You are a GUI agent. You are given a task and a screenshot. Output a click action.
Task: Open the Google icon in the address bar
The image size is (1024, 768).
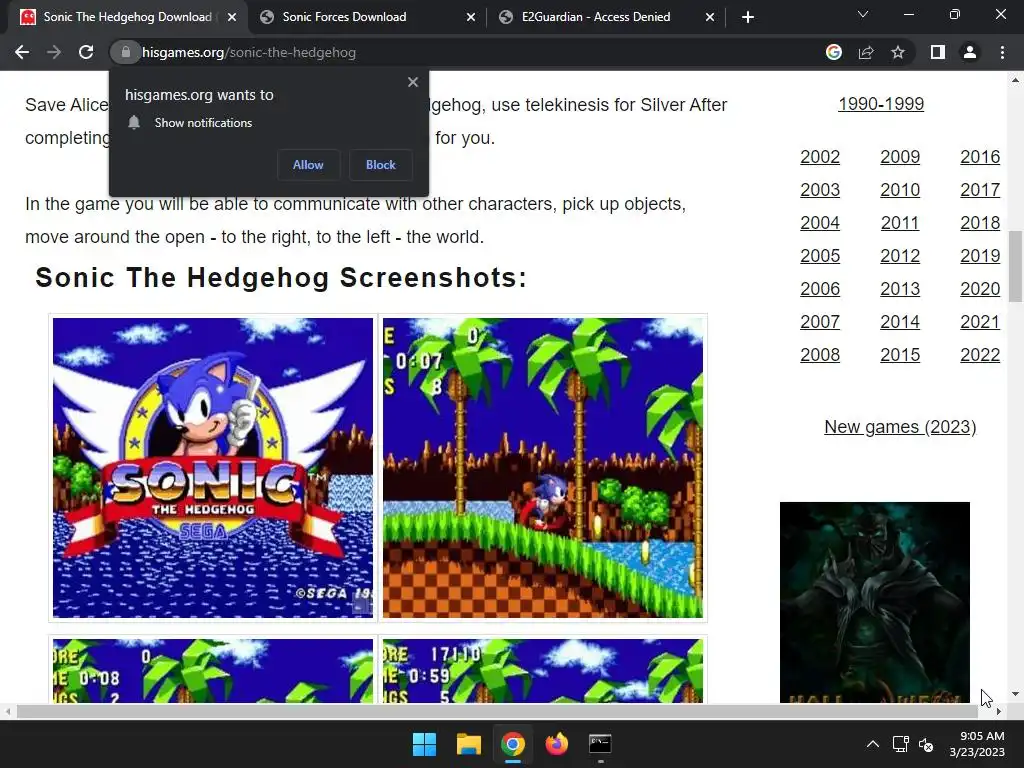coord(833,52)
